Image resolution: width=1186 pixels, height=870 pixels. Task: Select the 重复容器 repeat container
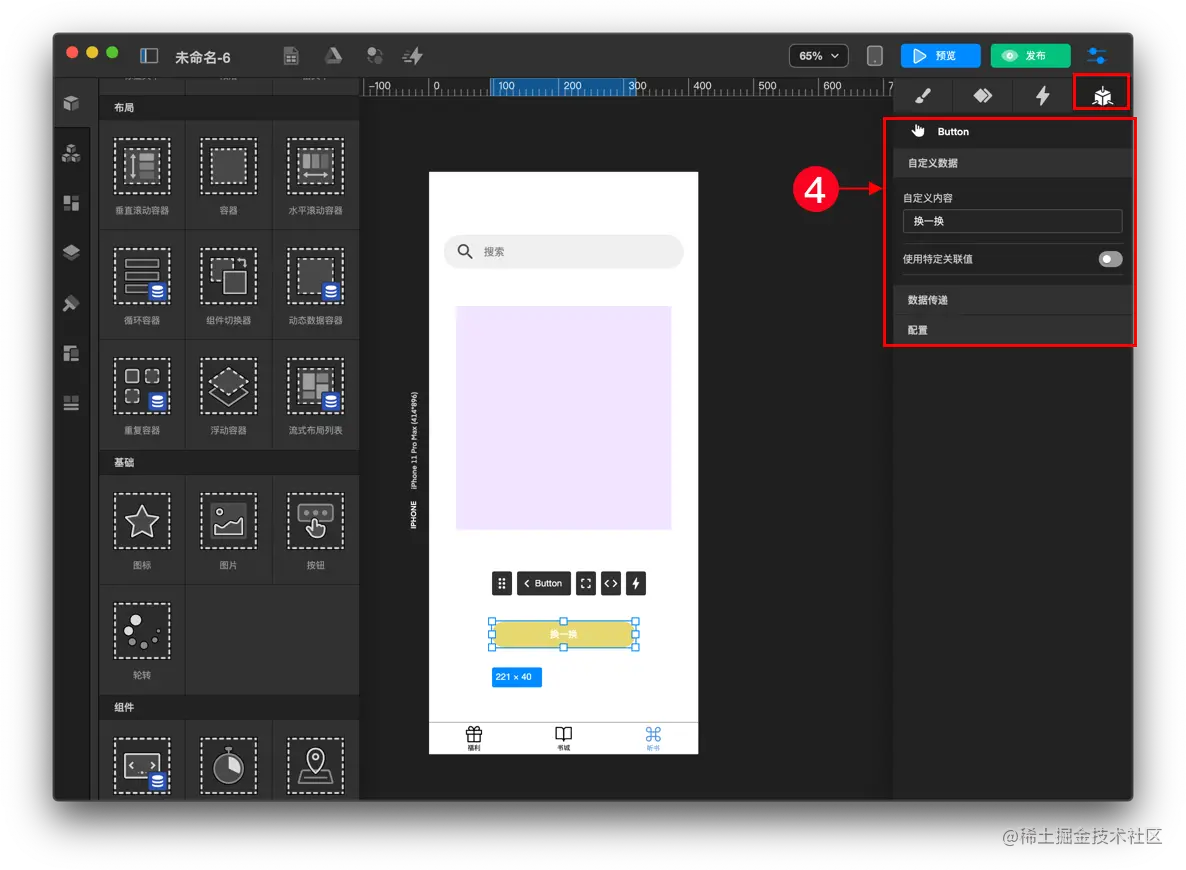coord(141,394)
